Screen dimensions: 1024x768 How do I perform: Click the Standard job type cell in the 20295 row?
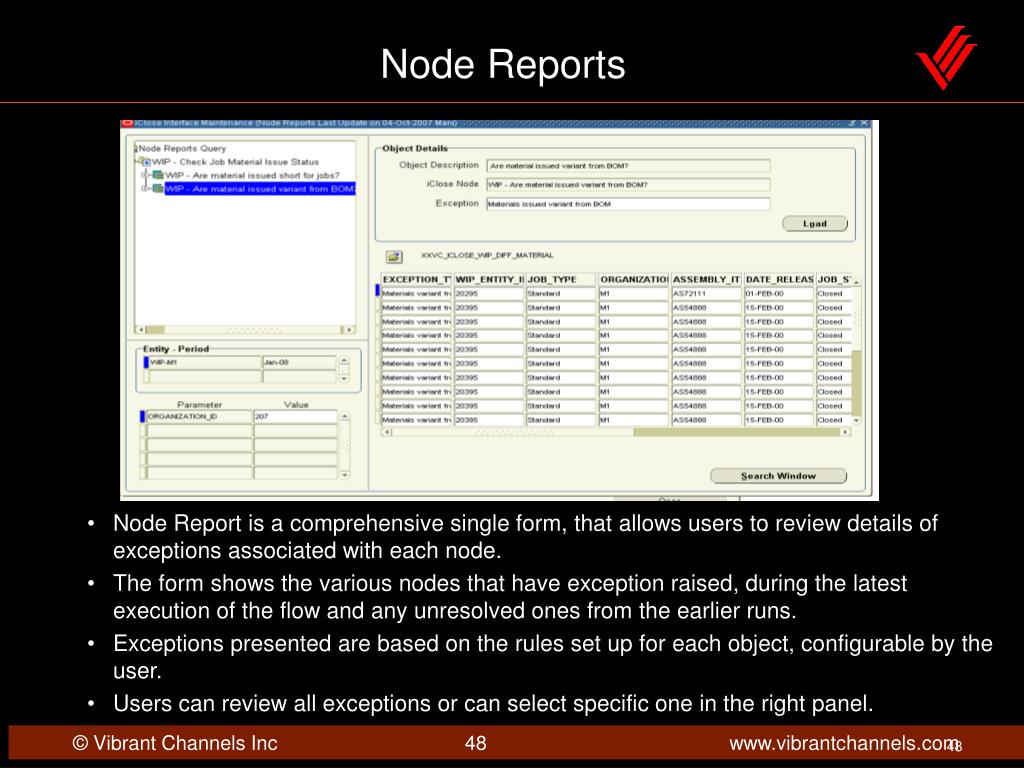pos(561,294)
